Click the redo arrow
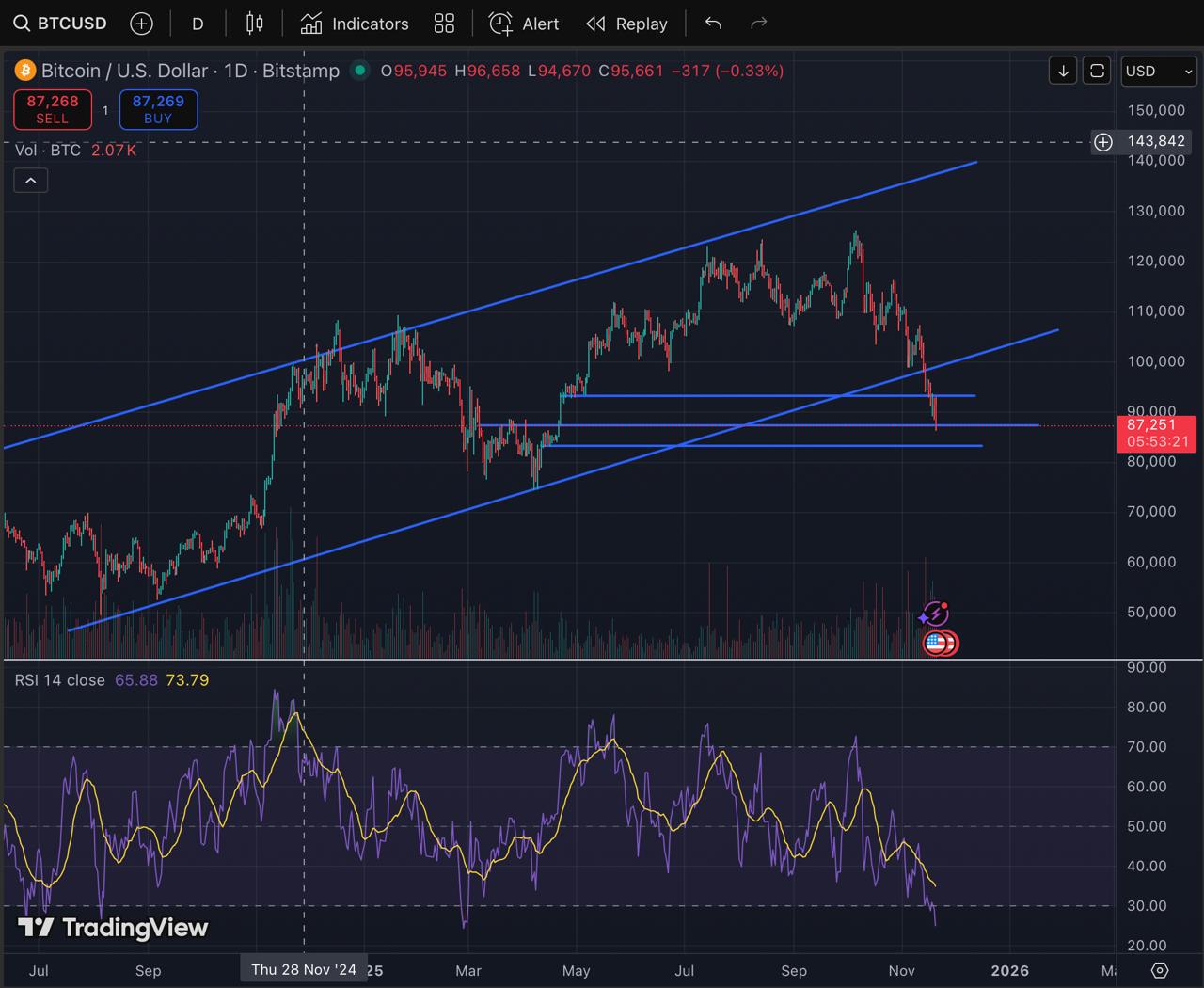Viewport: 1204px width, 988px height. pyautogui.click(x=759, y=24)
